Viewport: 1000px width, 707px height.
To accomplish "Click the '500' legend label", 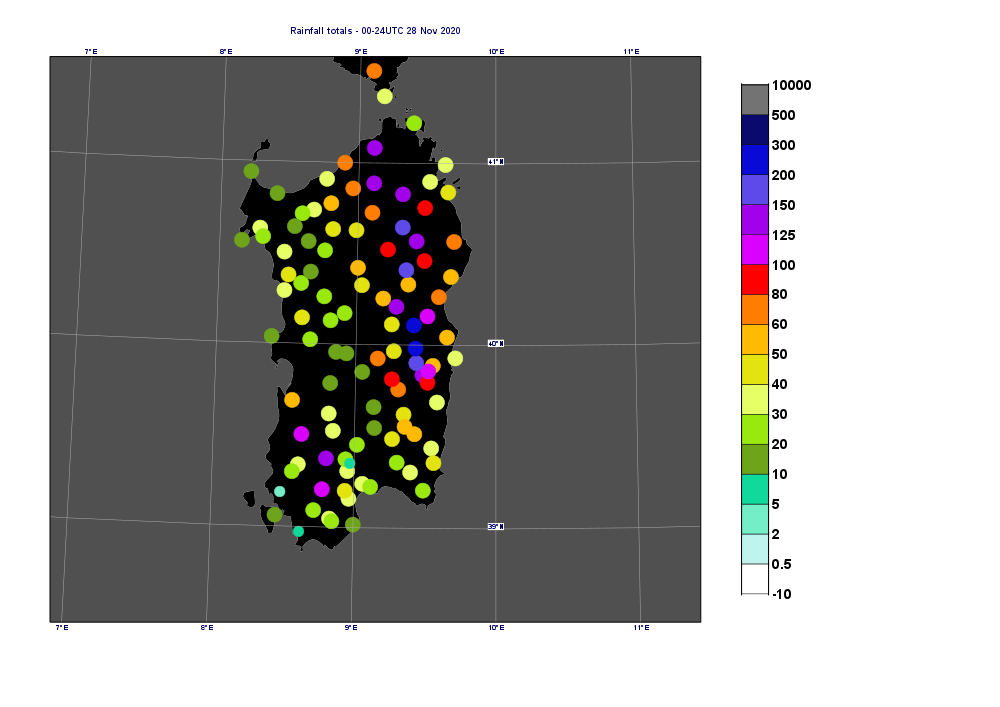I will coord(784,115).
